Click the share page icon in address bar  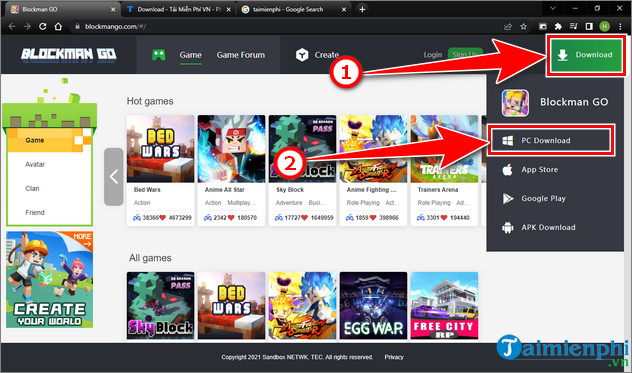click(508, 27)
